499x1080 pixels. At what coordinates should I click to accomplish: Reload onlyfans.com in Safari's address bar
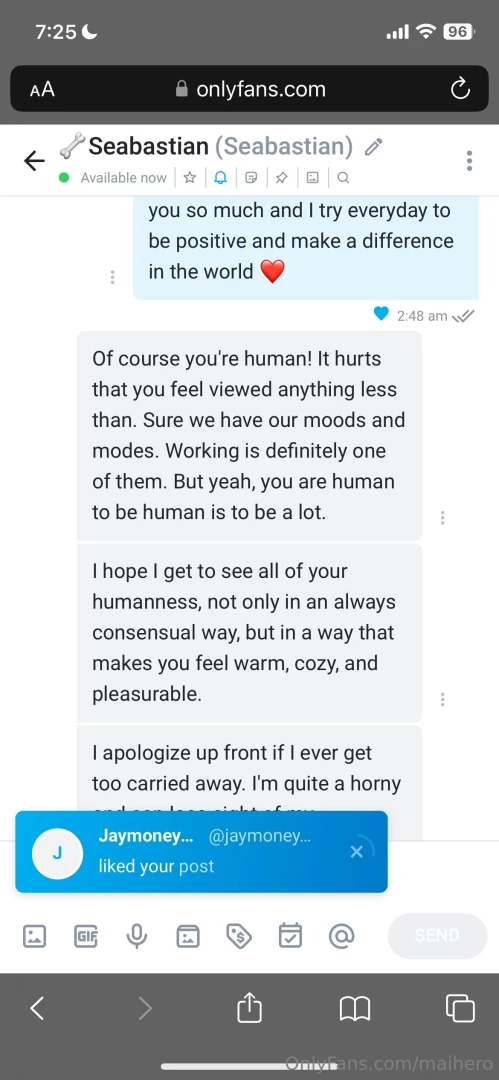[460, 89]
